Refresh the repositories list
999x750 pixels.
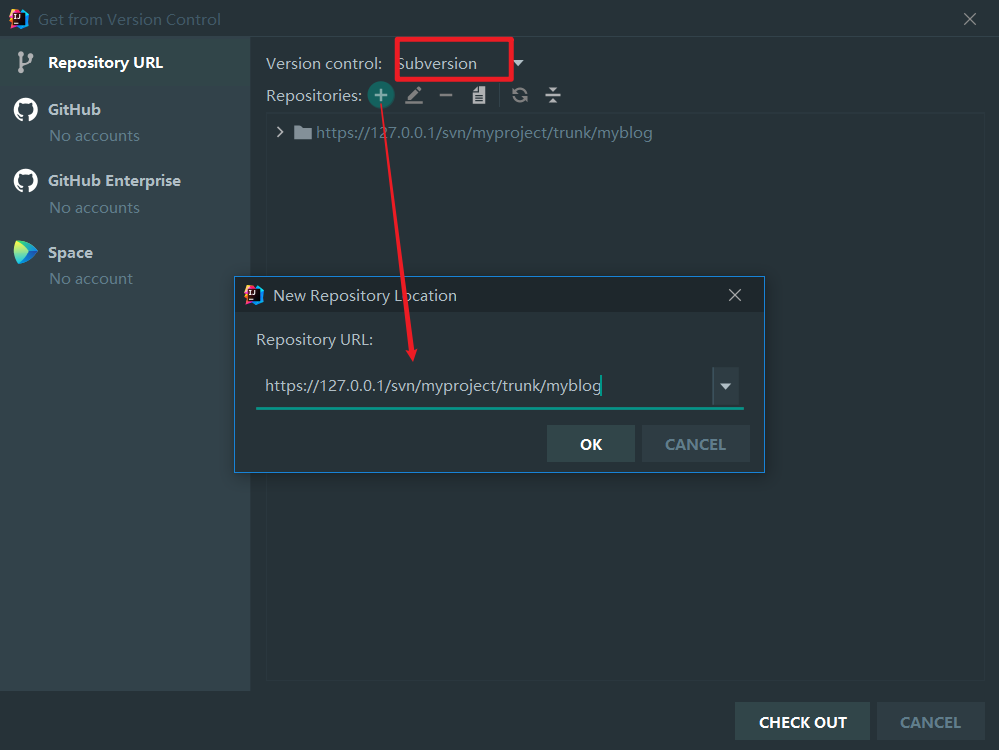[x=520, y=96]
